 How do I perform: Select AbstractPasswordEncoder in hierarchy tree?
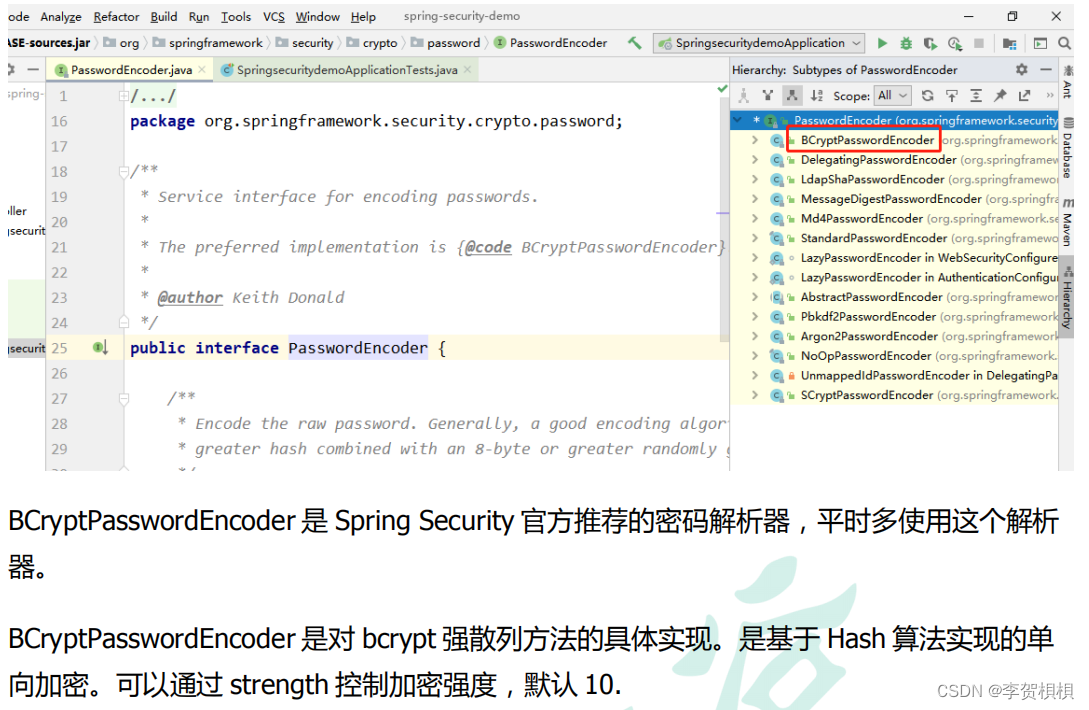[872, 297]
